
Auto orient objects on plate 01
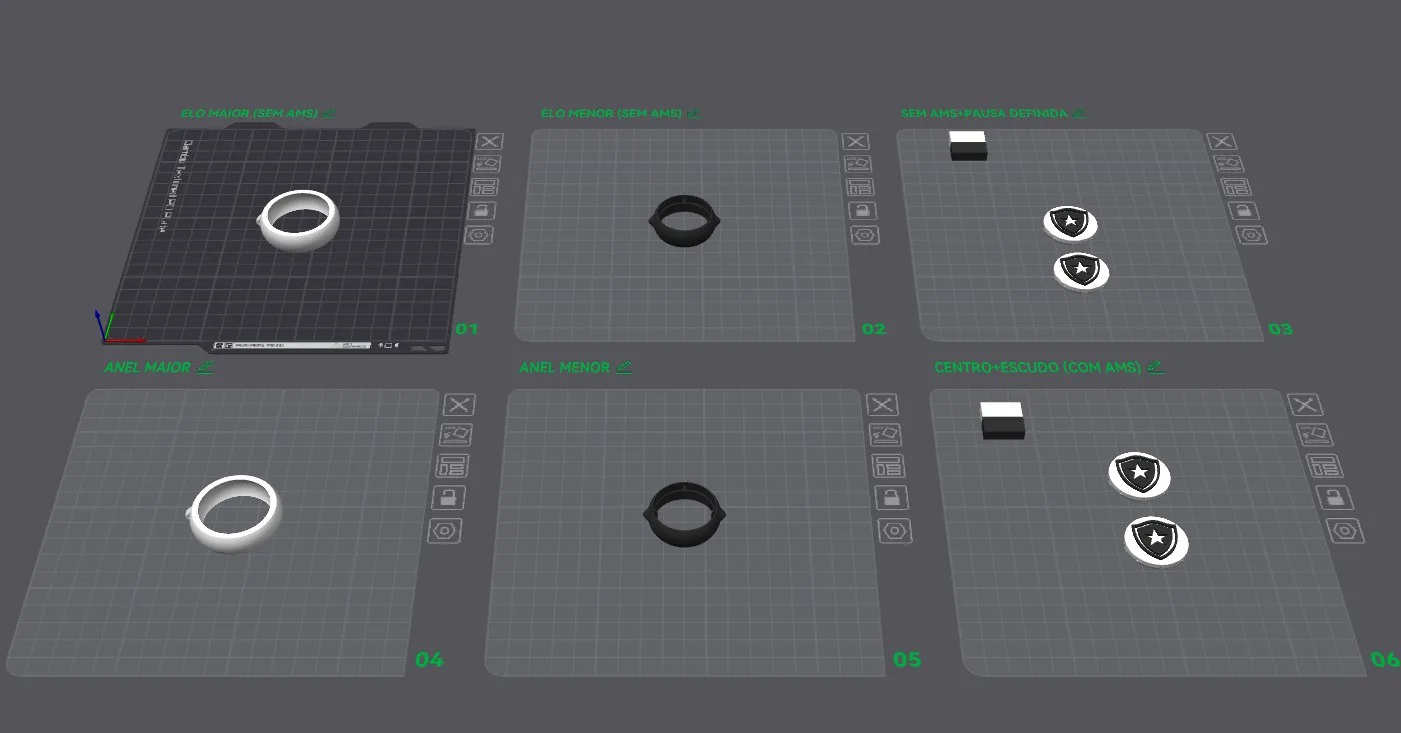click(487, 164)
